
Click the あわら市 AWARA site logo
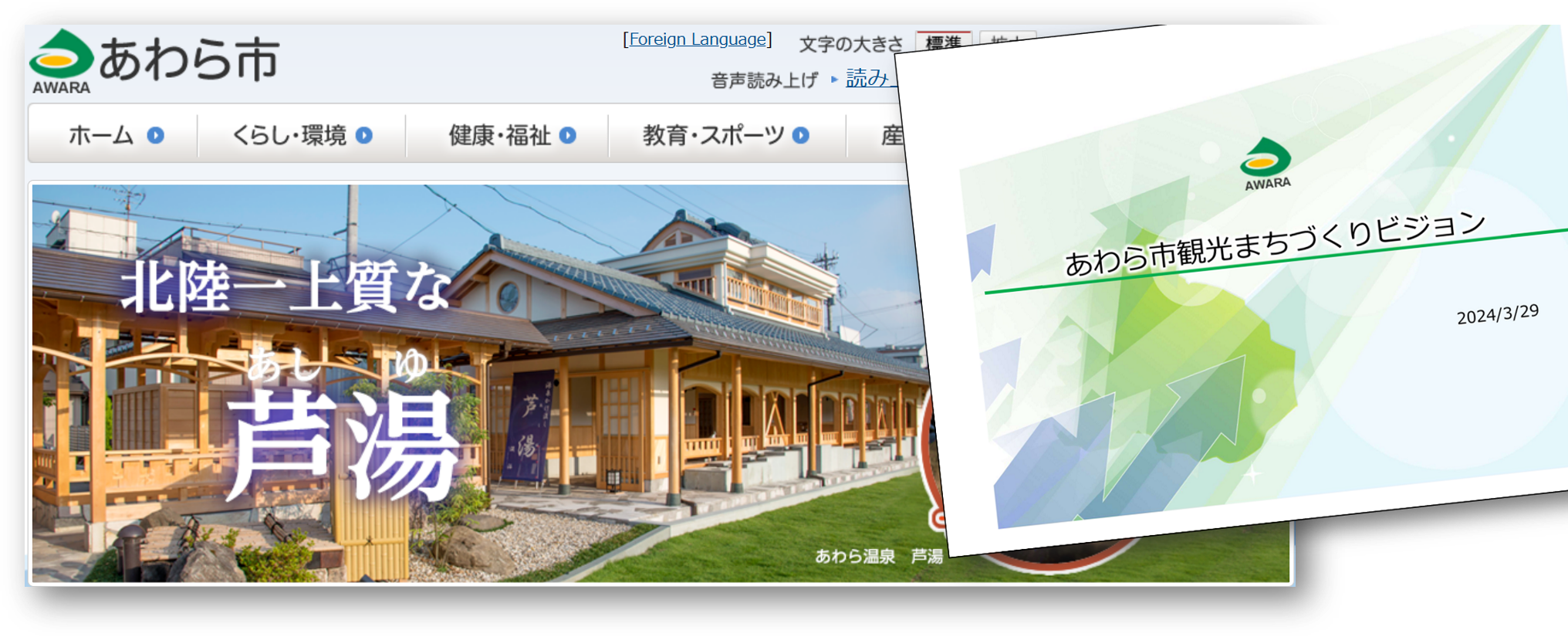click(x=154, y=62)
